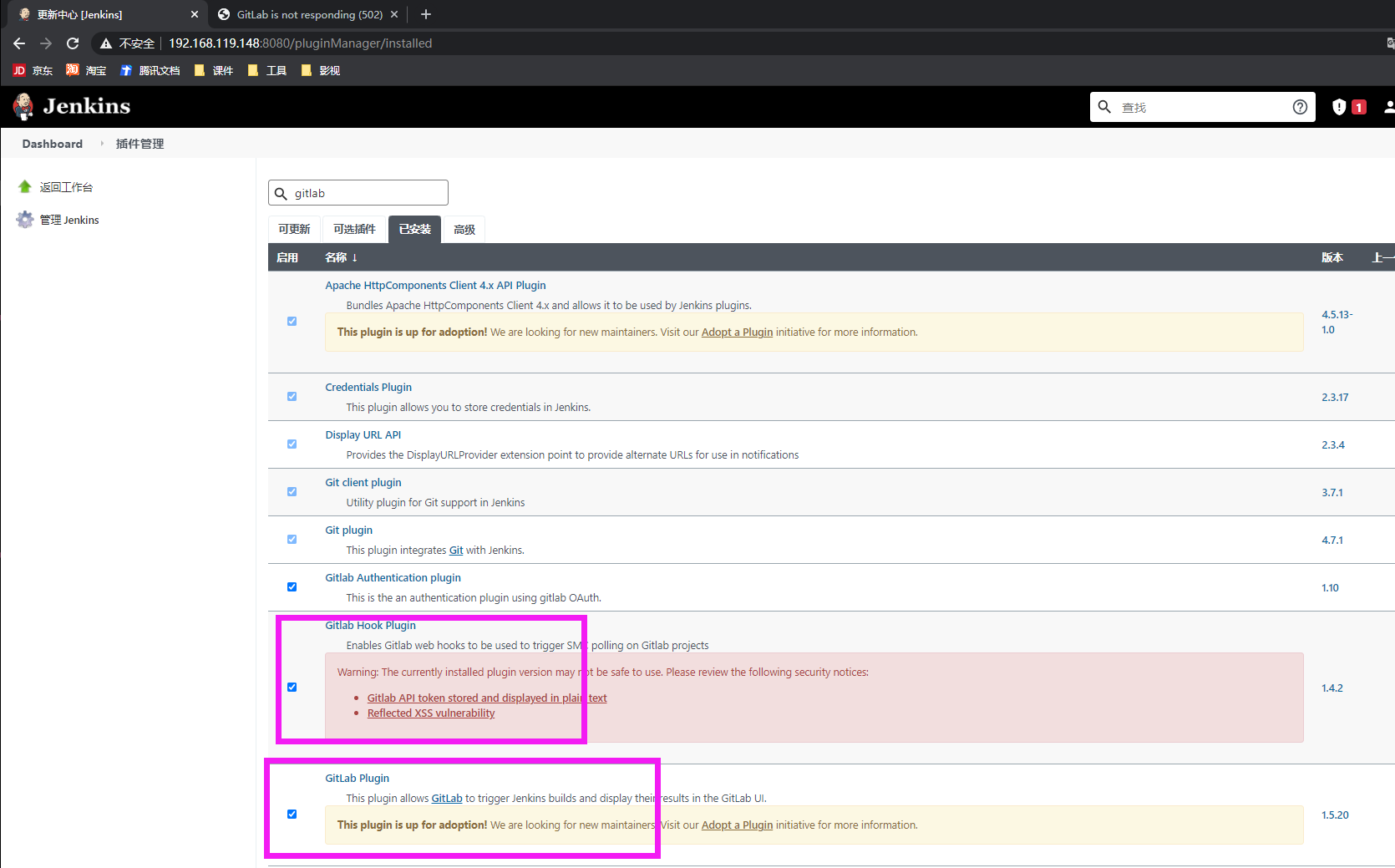Click the browser forward arrow
The image size is (1395, 868).
point(46,43)
